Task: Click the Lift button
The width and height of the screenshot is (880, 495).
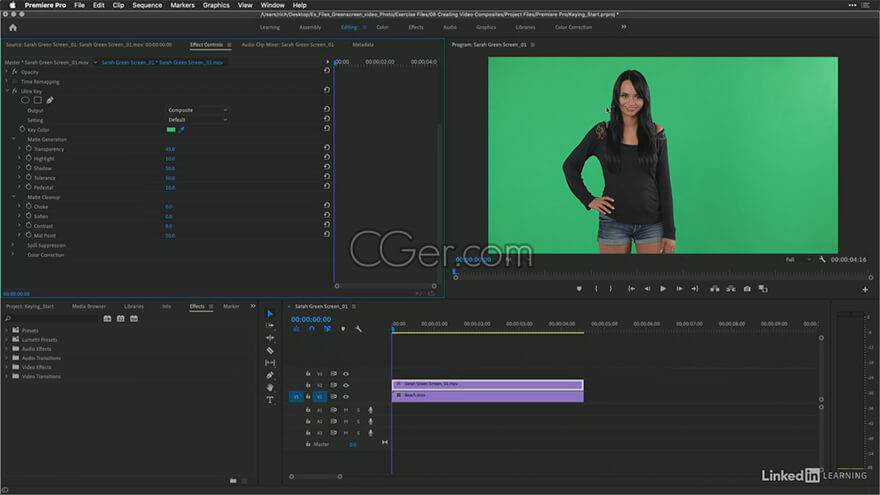Action: pyautogui.click(x=714, y=289)
